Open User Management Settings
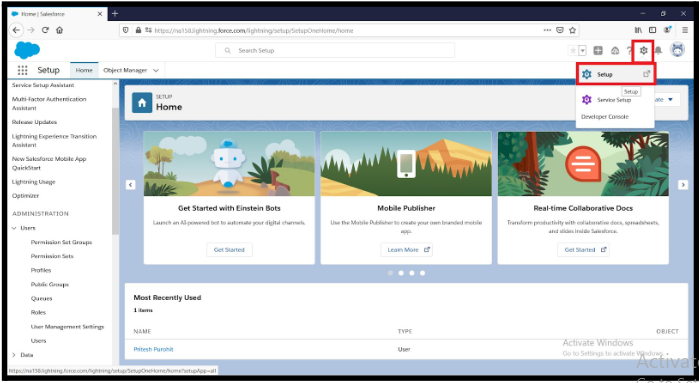The height and width of the screenshot is (383, 699). (67, 327)
